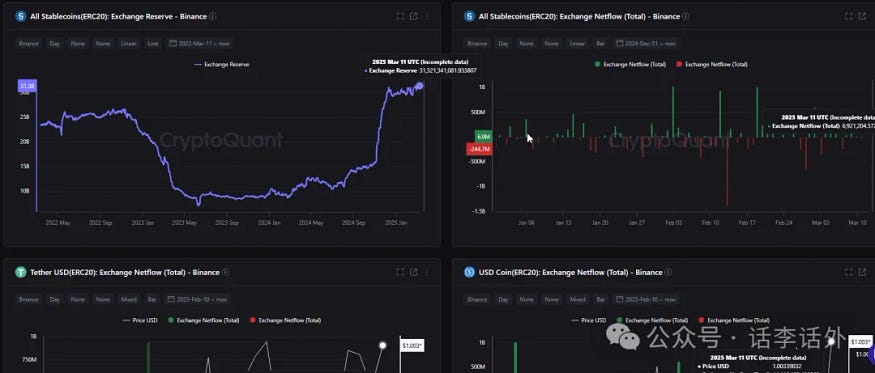Open info tooltip beside Tether USD Netflow title
Screen dimensions: 875x373
[225, 272]
